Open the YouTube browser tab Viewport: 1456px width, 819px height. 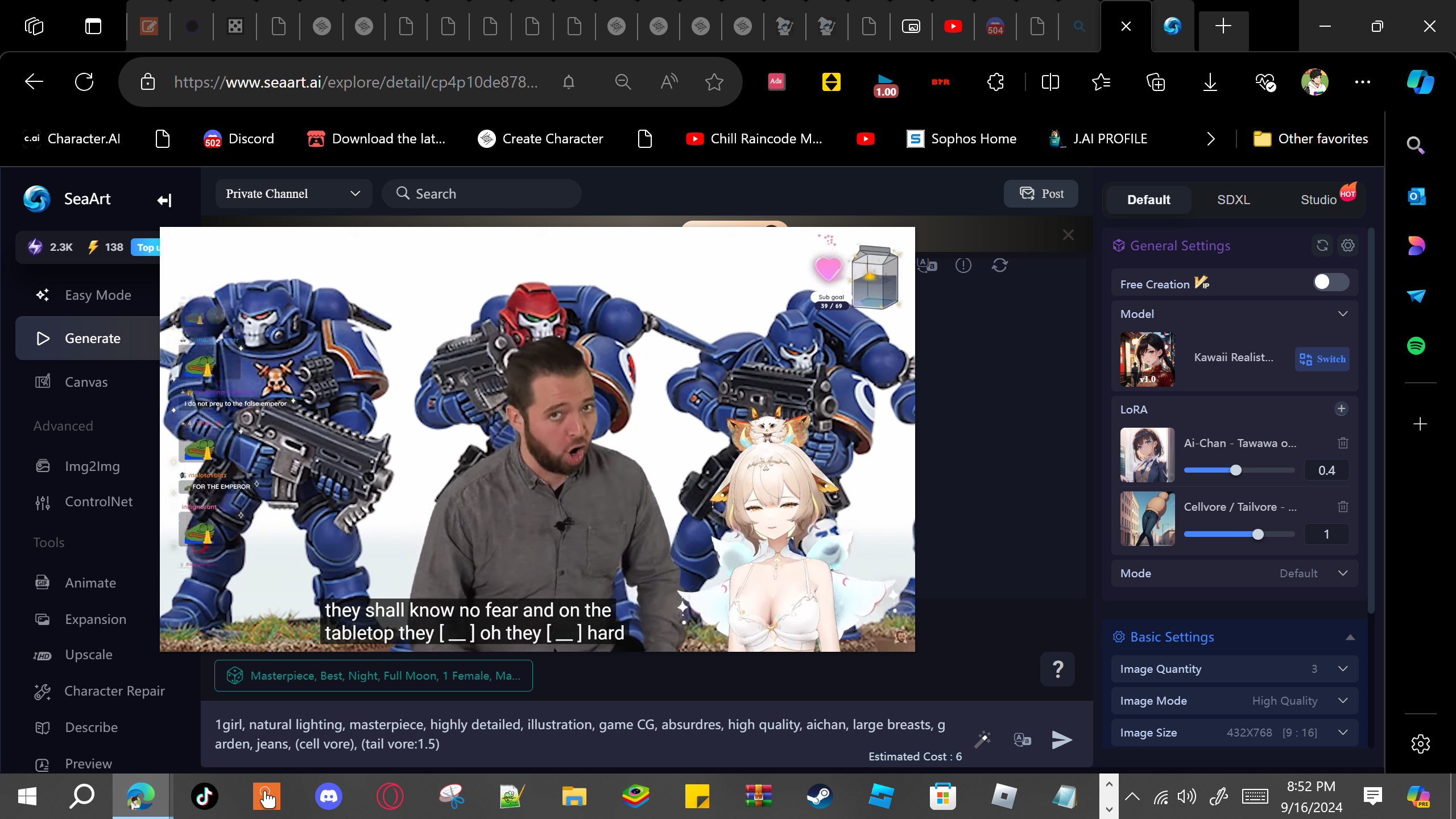coord(953,26)
